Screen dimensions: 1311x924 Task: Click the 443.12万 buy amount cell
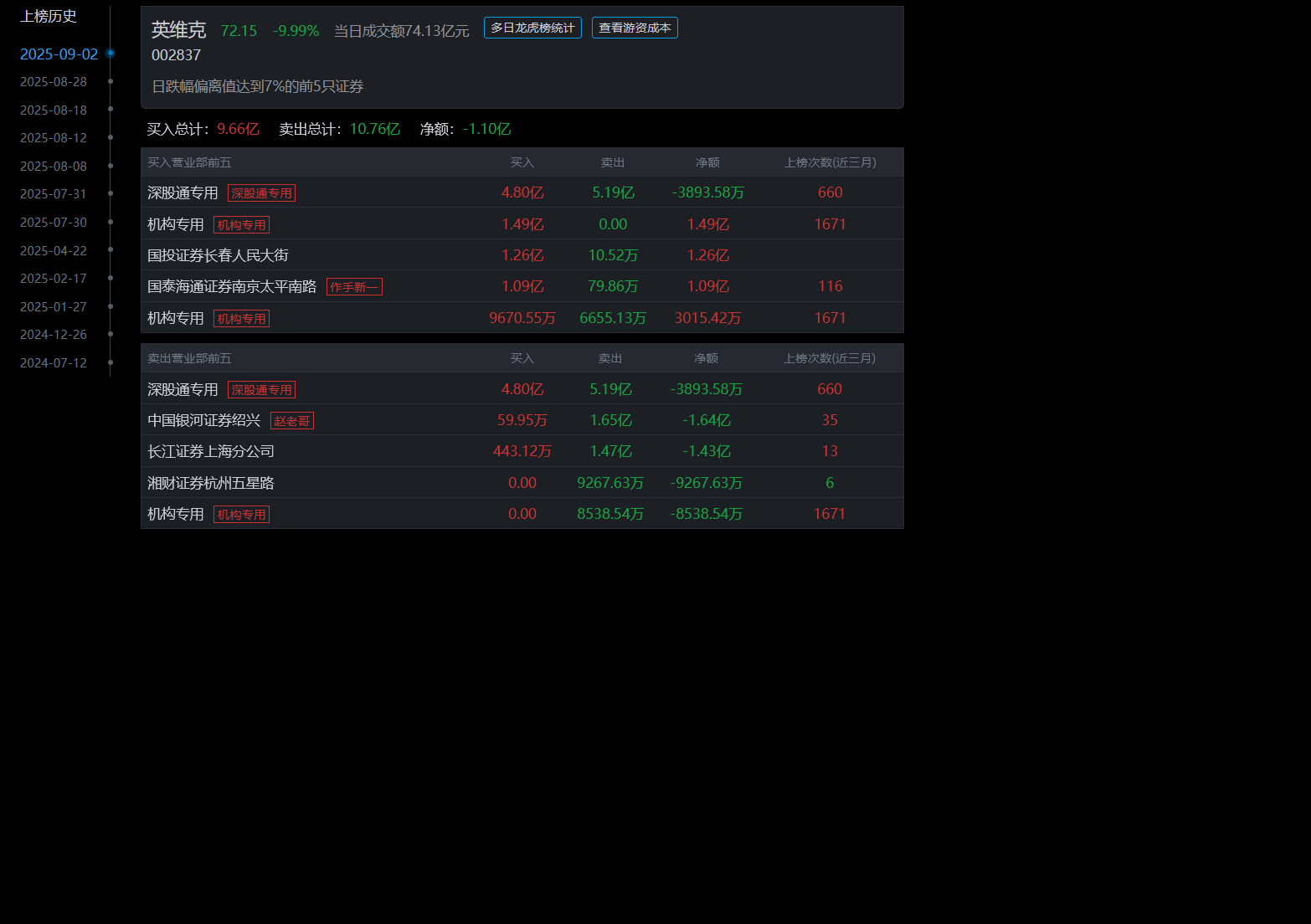pos(522,451)
